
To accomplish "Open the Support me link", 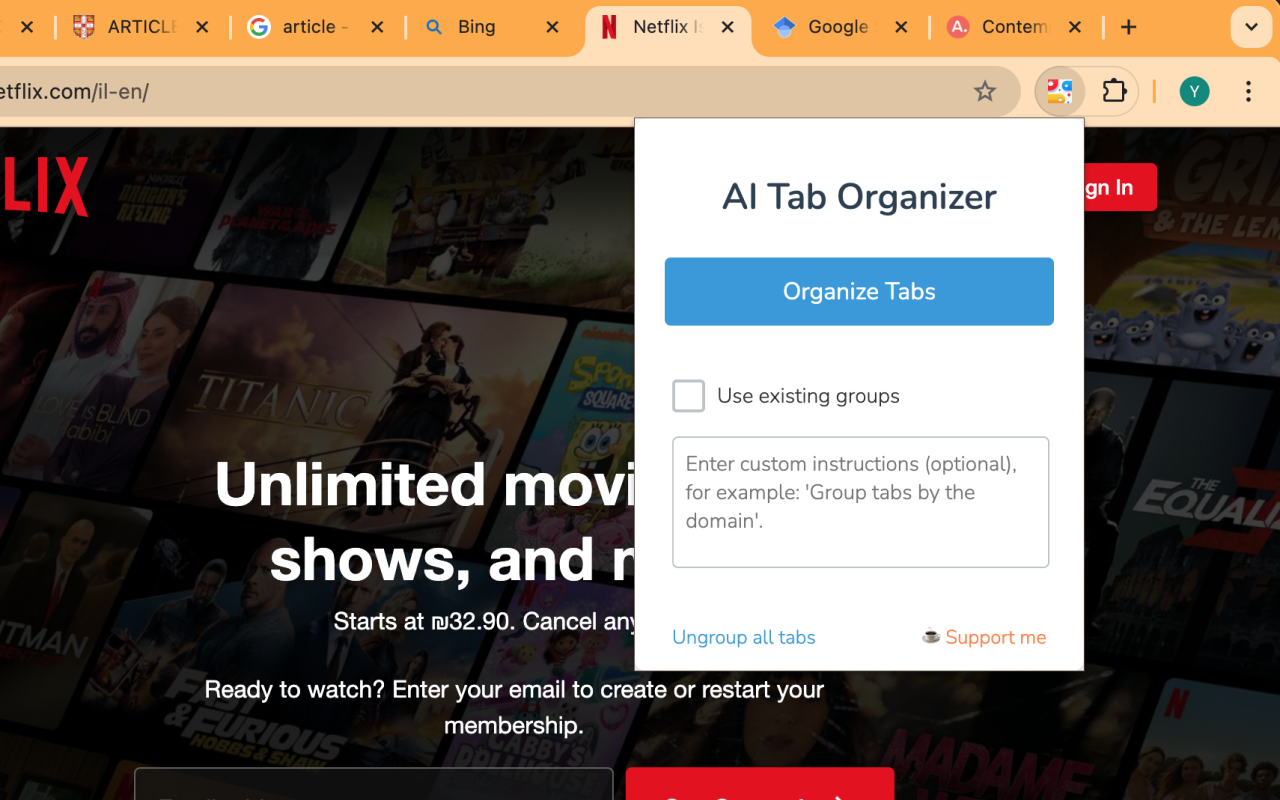I will pyautogui.click(x=984, y=637).
